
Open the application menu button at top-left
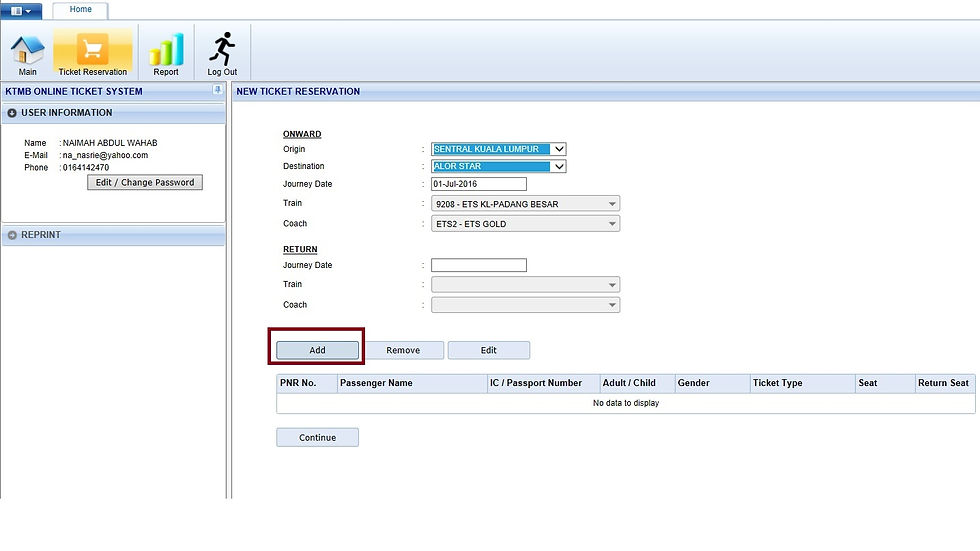point(21,11)
